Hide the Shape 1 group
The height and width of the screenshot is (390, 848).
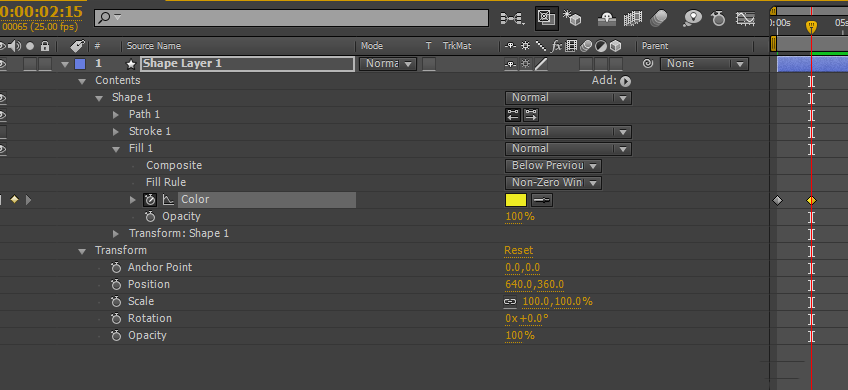tap(3, 98)
